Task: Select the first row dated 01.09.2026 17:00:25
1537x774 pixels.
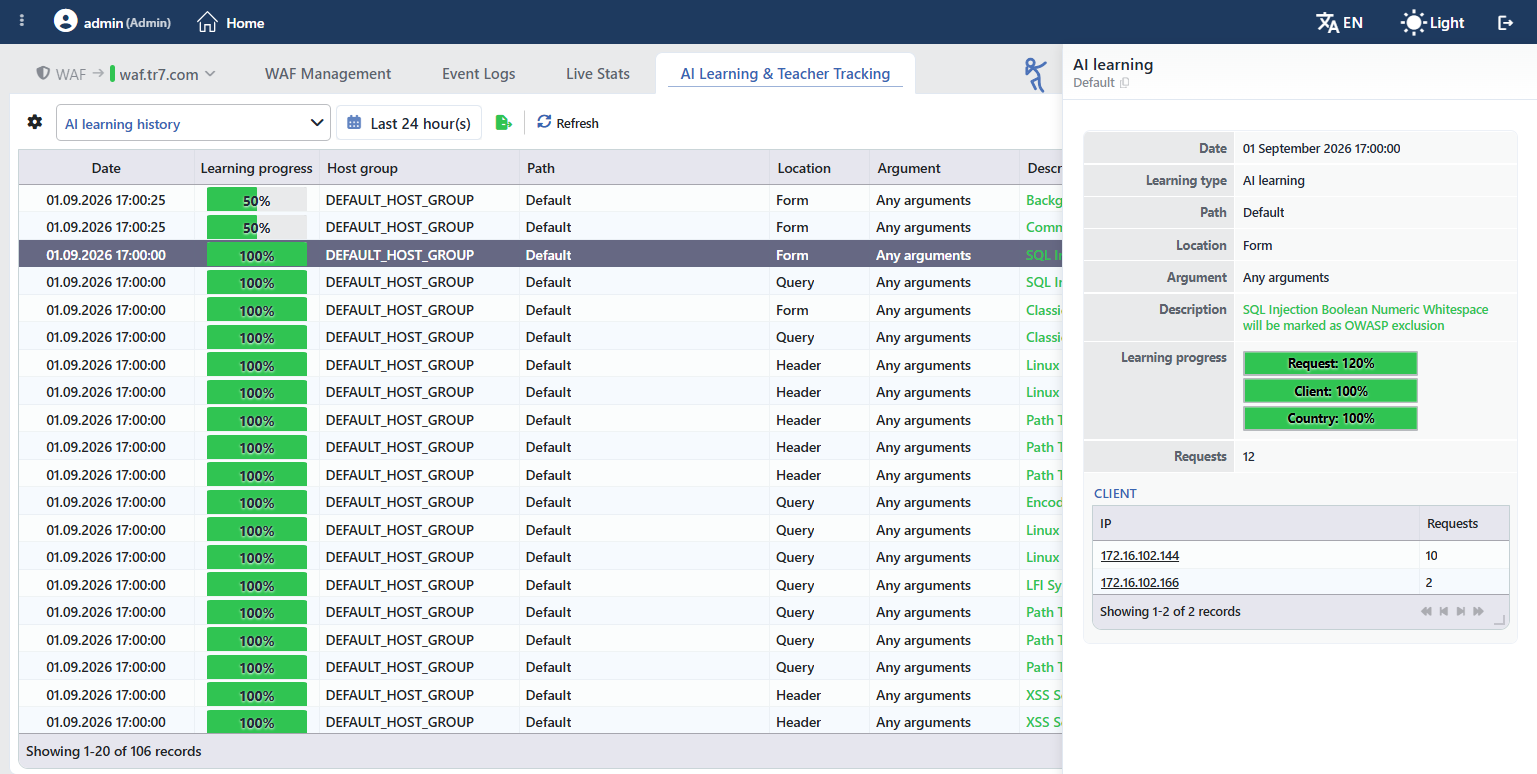Action: coord(540,200)
